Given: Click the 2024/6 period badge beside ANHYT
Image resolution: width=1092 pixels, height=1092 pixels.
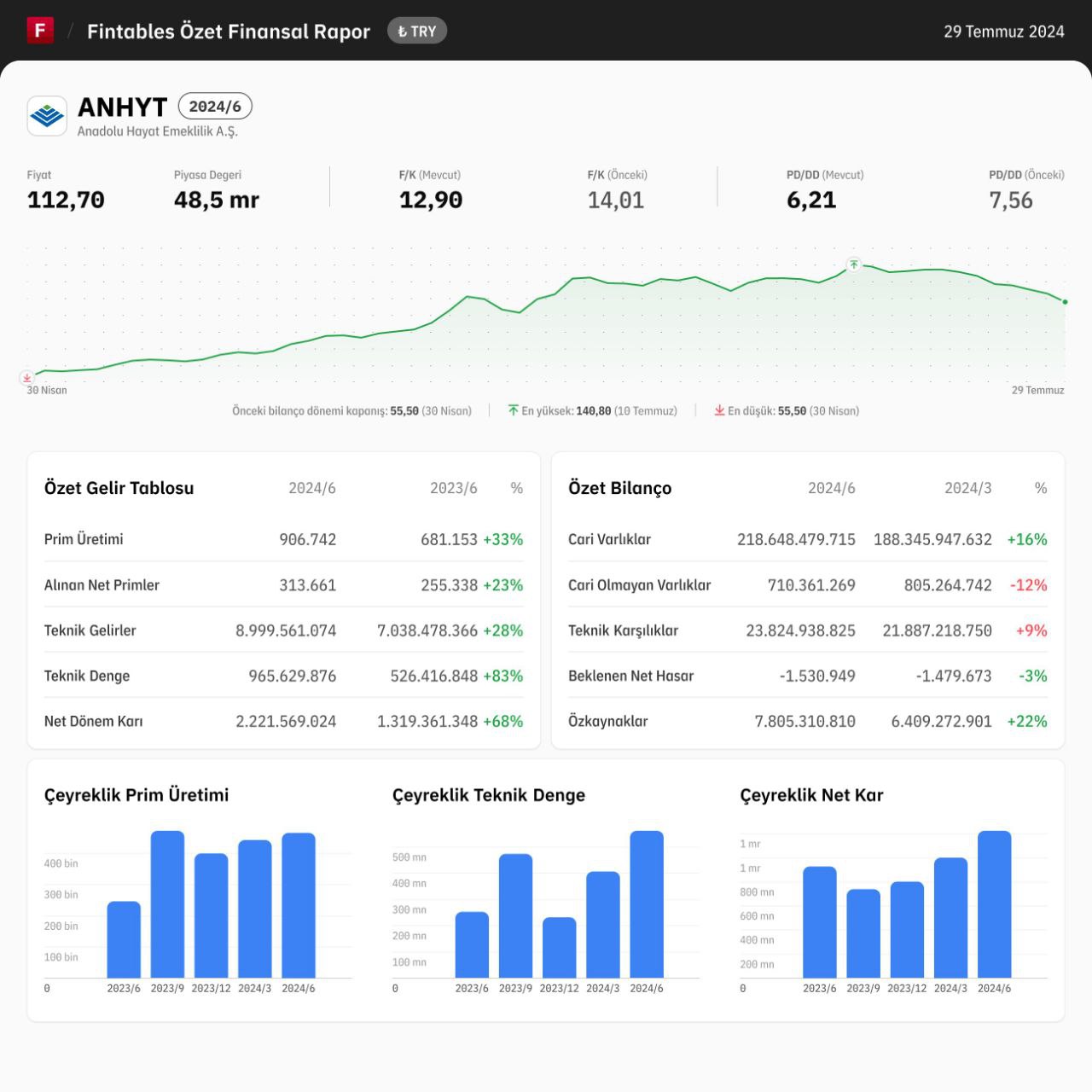Looking at the screenshot, I should [x=215, y=107].
